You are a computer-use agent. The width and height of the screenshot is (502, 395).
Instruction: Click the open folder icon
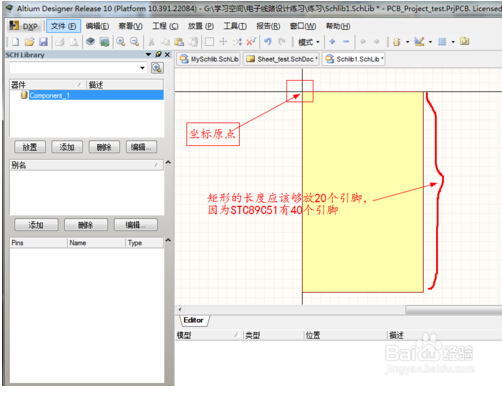tap(29, 42)
